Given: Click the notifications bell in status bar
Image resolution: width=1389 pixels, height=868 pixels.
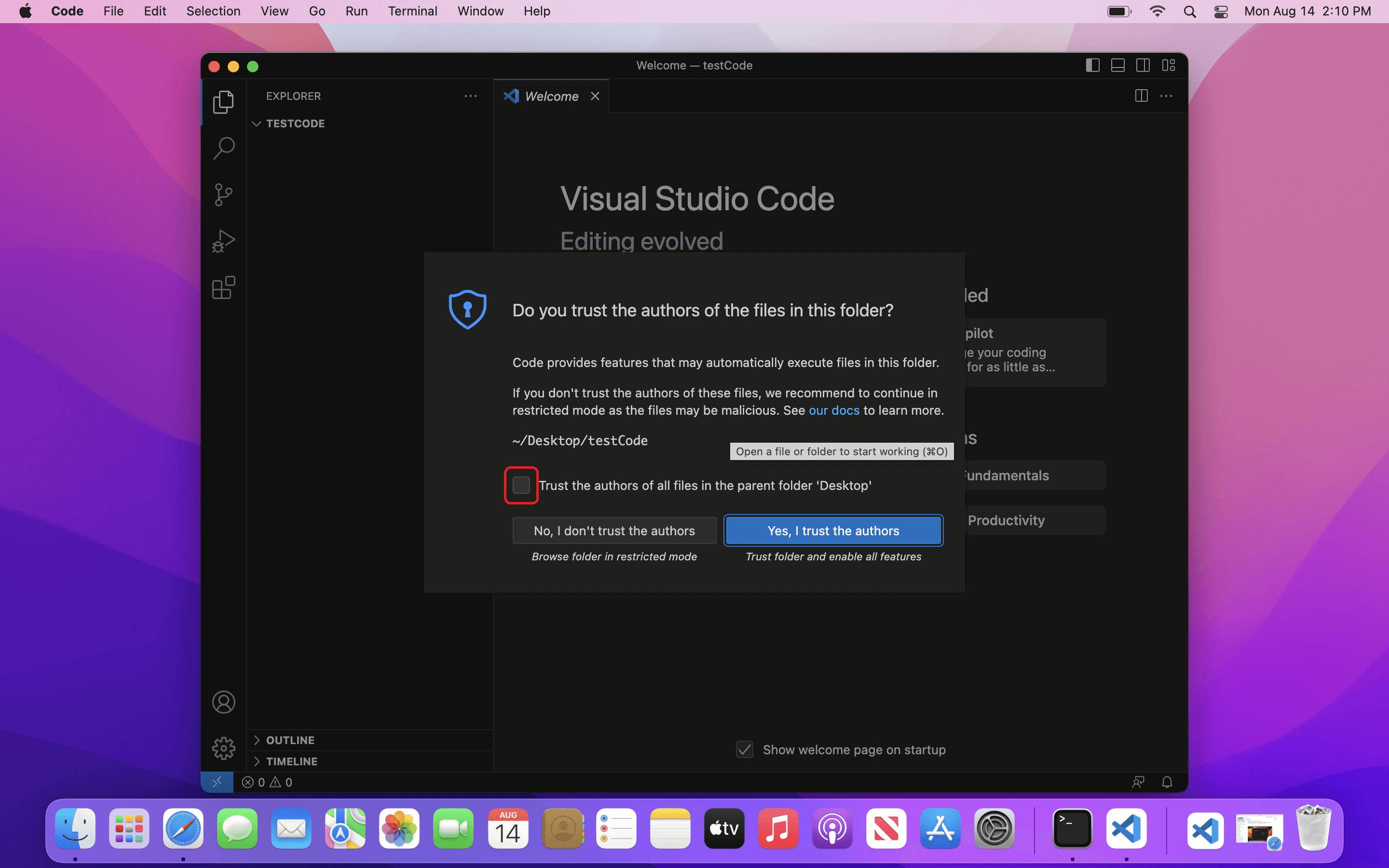Looking at the screenshot, I should coord(1167,782).
